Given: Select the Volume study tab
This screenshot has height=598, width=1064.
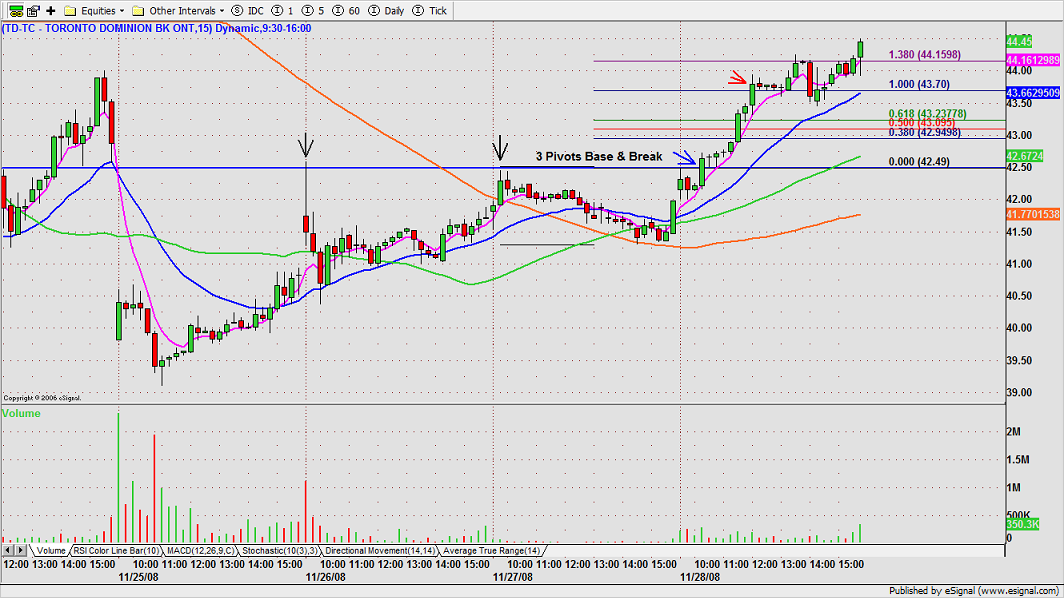Looking at the screenshot, I should tap(50, 550).
